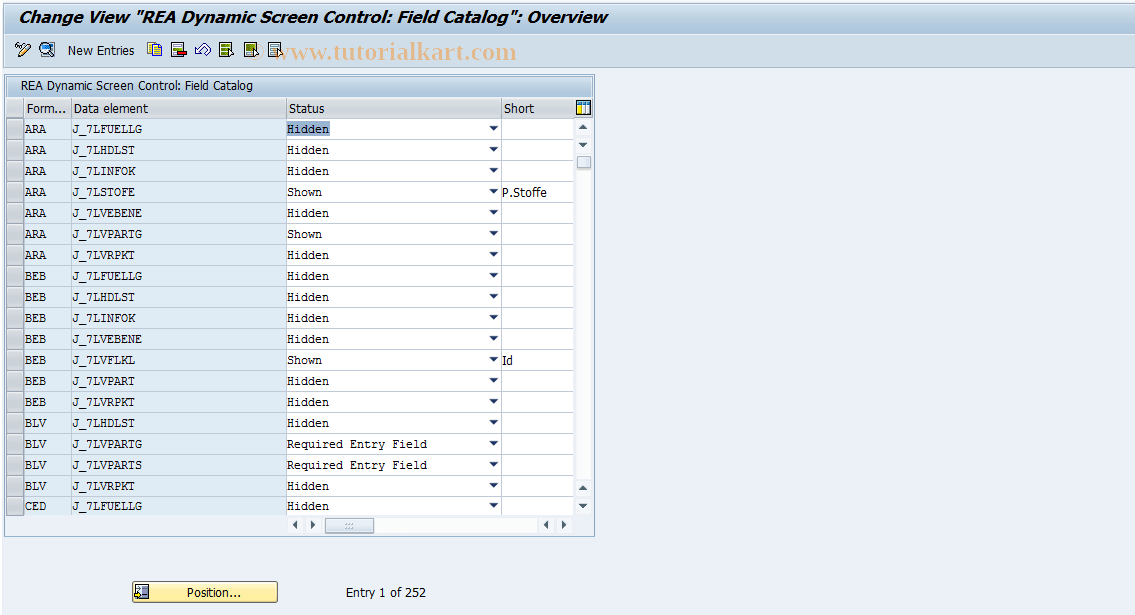Open the Status dropdown showing Required Entry Field
The height and width of the screenshot is (615, 1135).
493,443
